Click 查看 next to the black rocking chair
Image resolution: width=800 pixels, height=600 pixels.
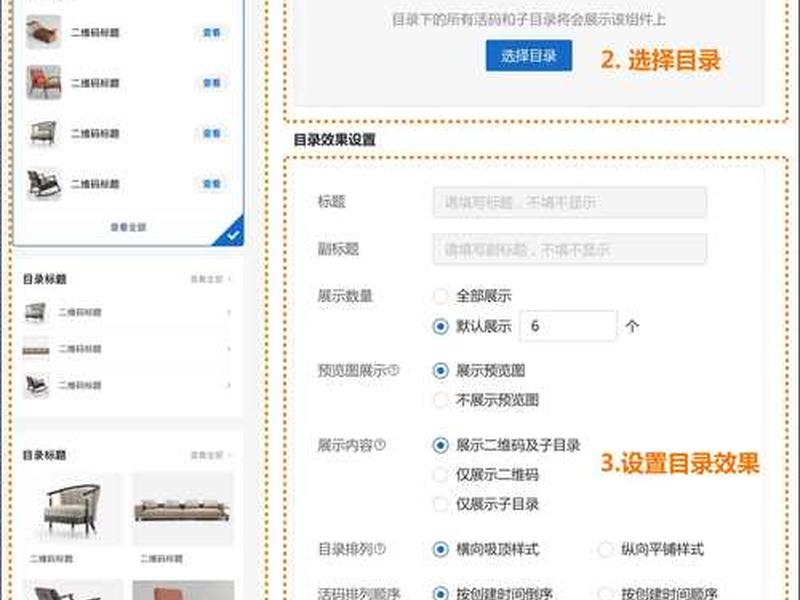(212, 183)
